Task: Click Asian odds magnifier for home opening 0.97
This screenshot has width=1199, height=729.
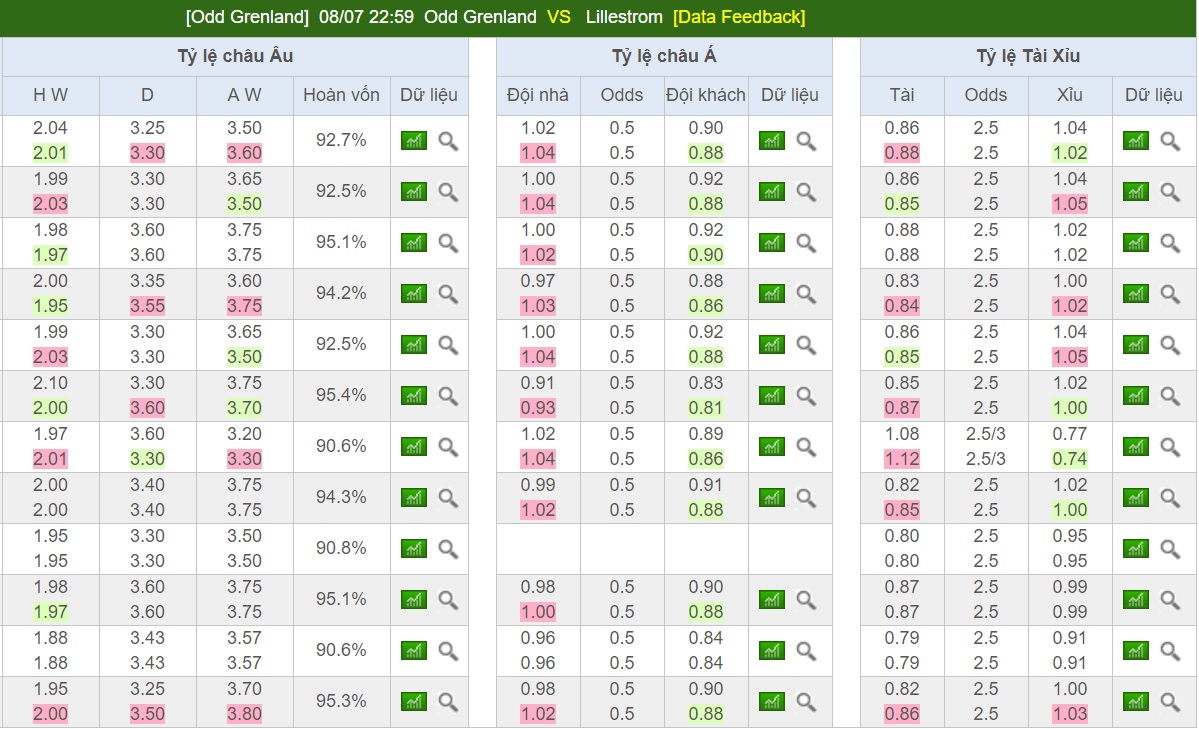Action: click(x=806, y=294)
